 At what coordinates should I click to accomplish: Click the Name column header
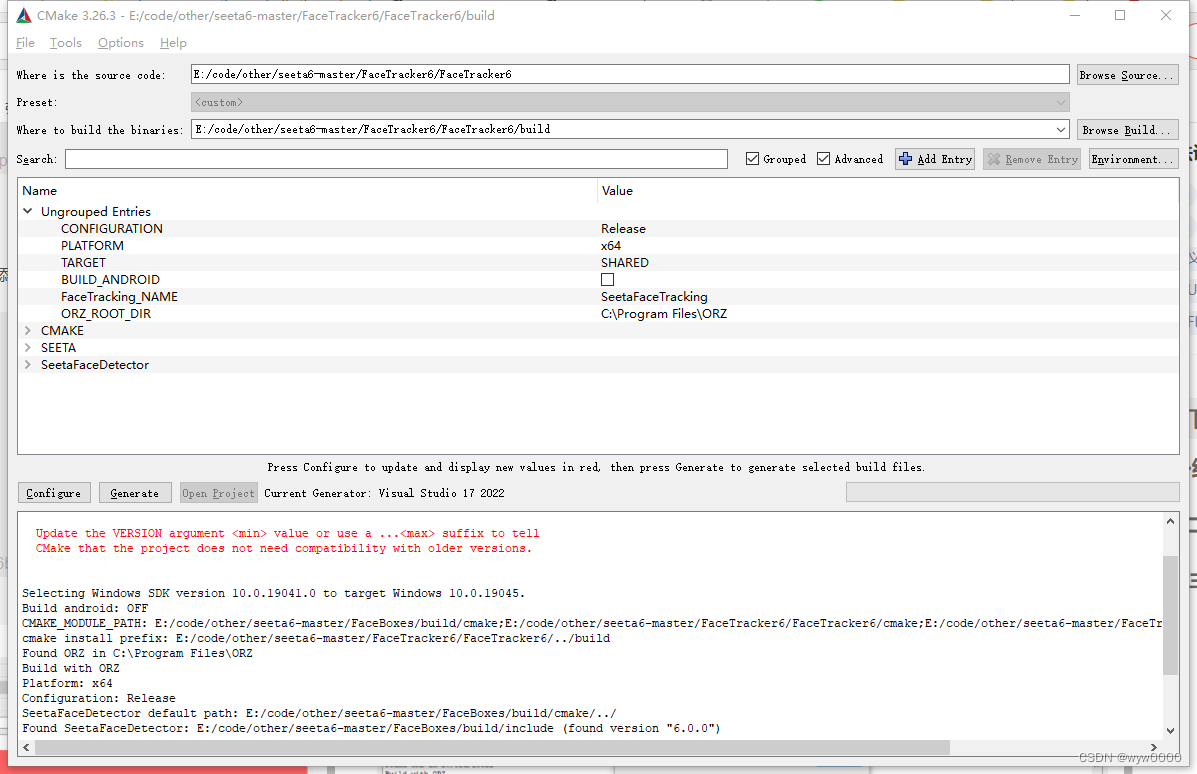click(40, 191)
